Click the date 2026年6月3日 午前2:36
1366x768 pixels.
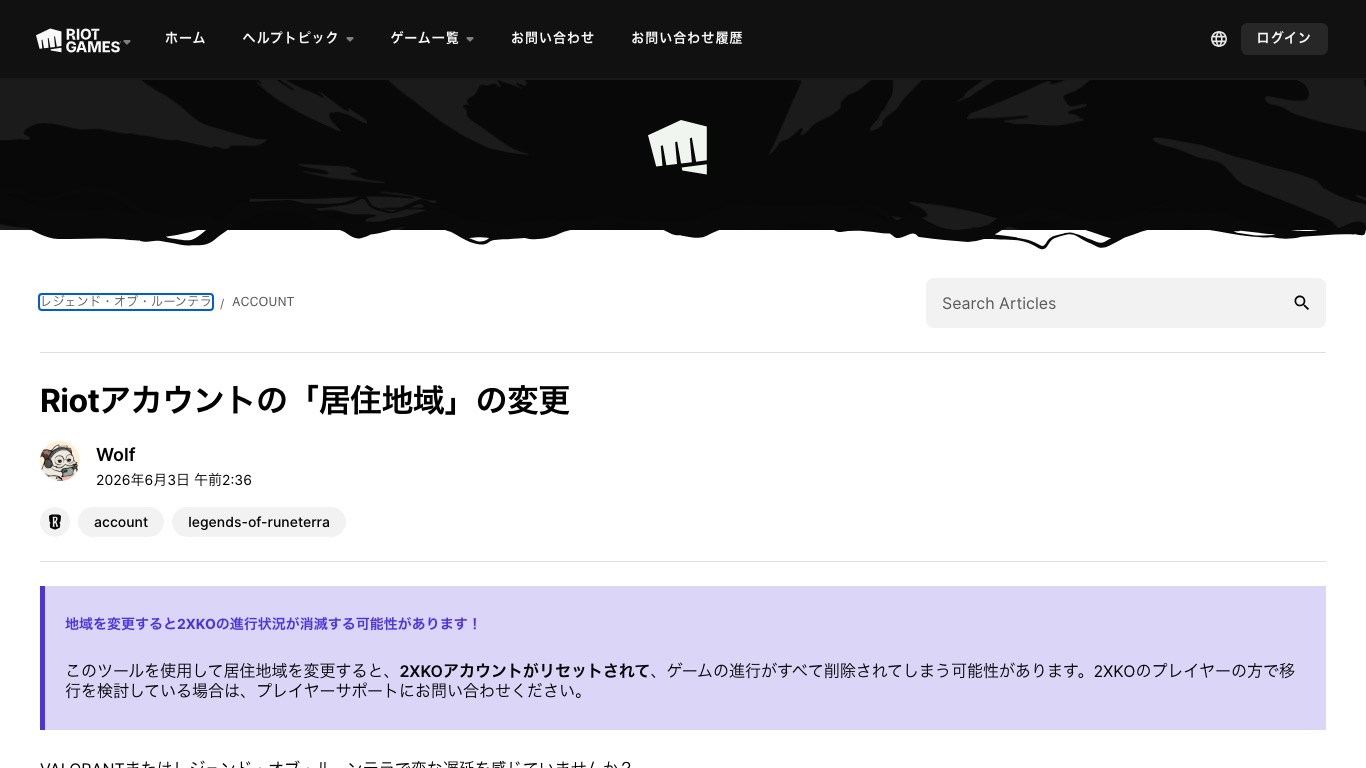pos(174,480)
